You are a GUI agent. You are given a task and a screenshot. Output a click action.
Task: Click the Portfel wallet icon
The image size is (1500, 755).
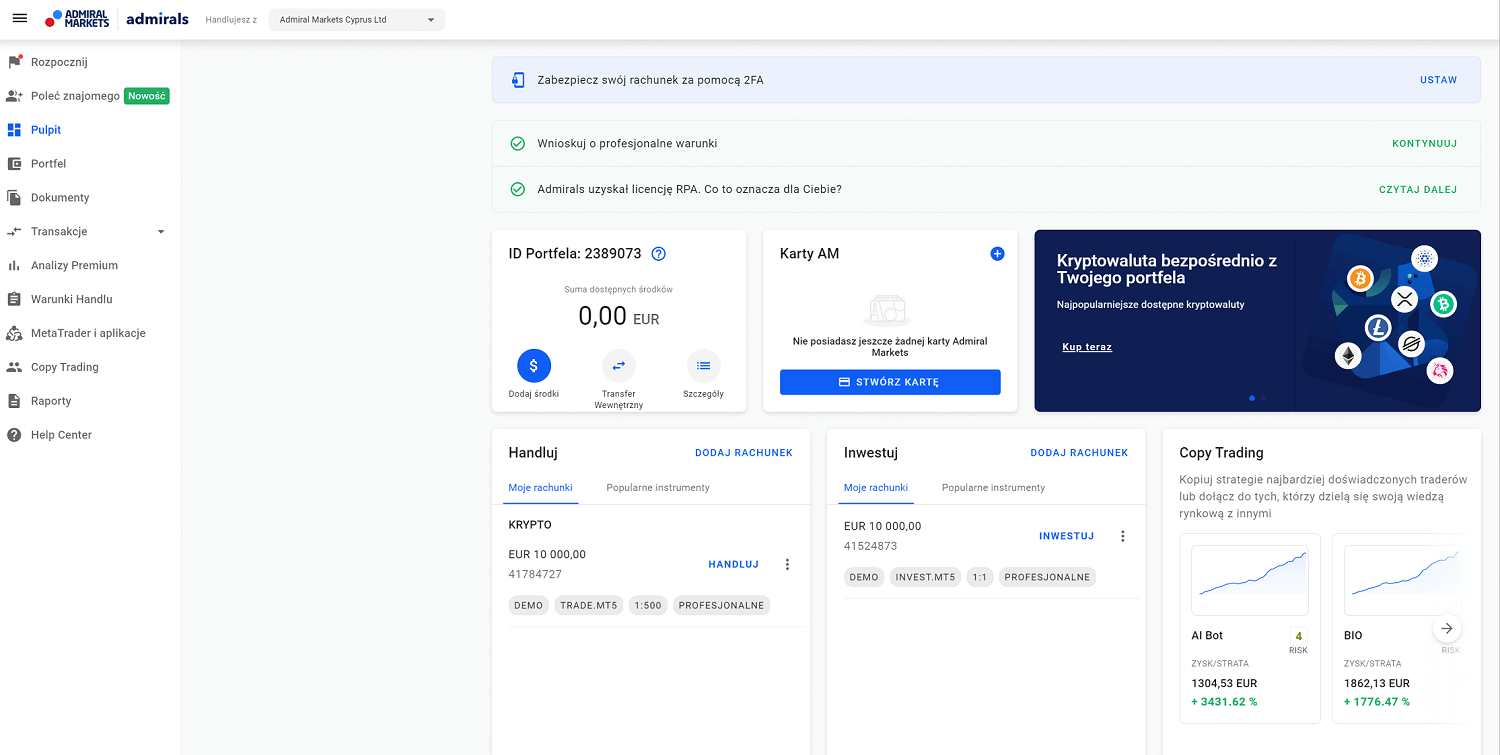click(x=14, y=164)
